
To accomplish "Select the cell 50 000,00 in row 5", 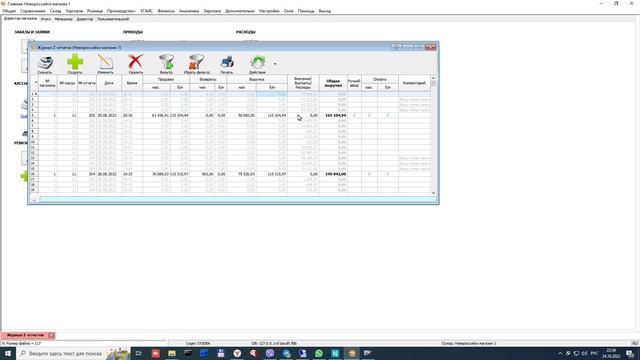I will 241,116.
